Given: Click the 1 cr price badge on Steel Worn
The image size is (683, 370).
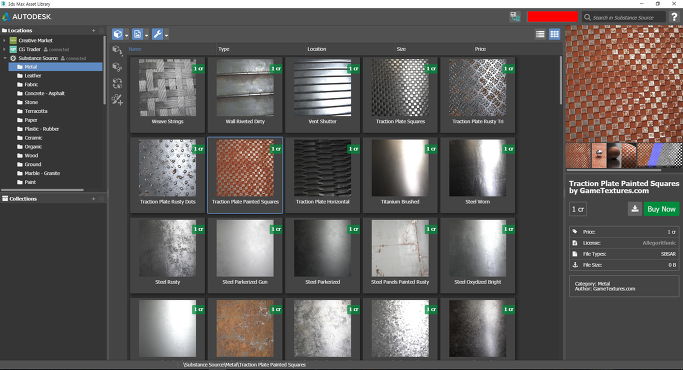Looking at the screenshot, I should [x=508, y=149].
